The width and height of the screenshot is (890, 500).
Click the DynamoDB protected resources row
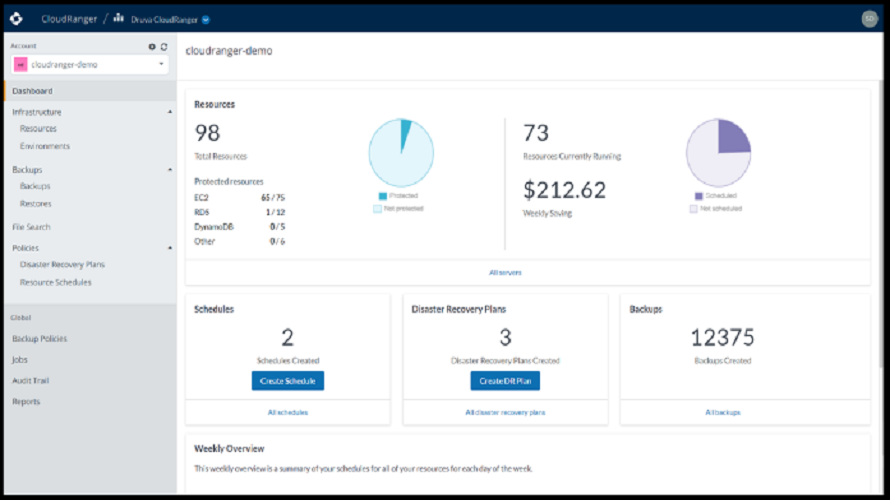(x=240, y=227)
